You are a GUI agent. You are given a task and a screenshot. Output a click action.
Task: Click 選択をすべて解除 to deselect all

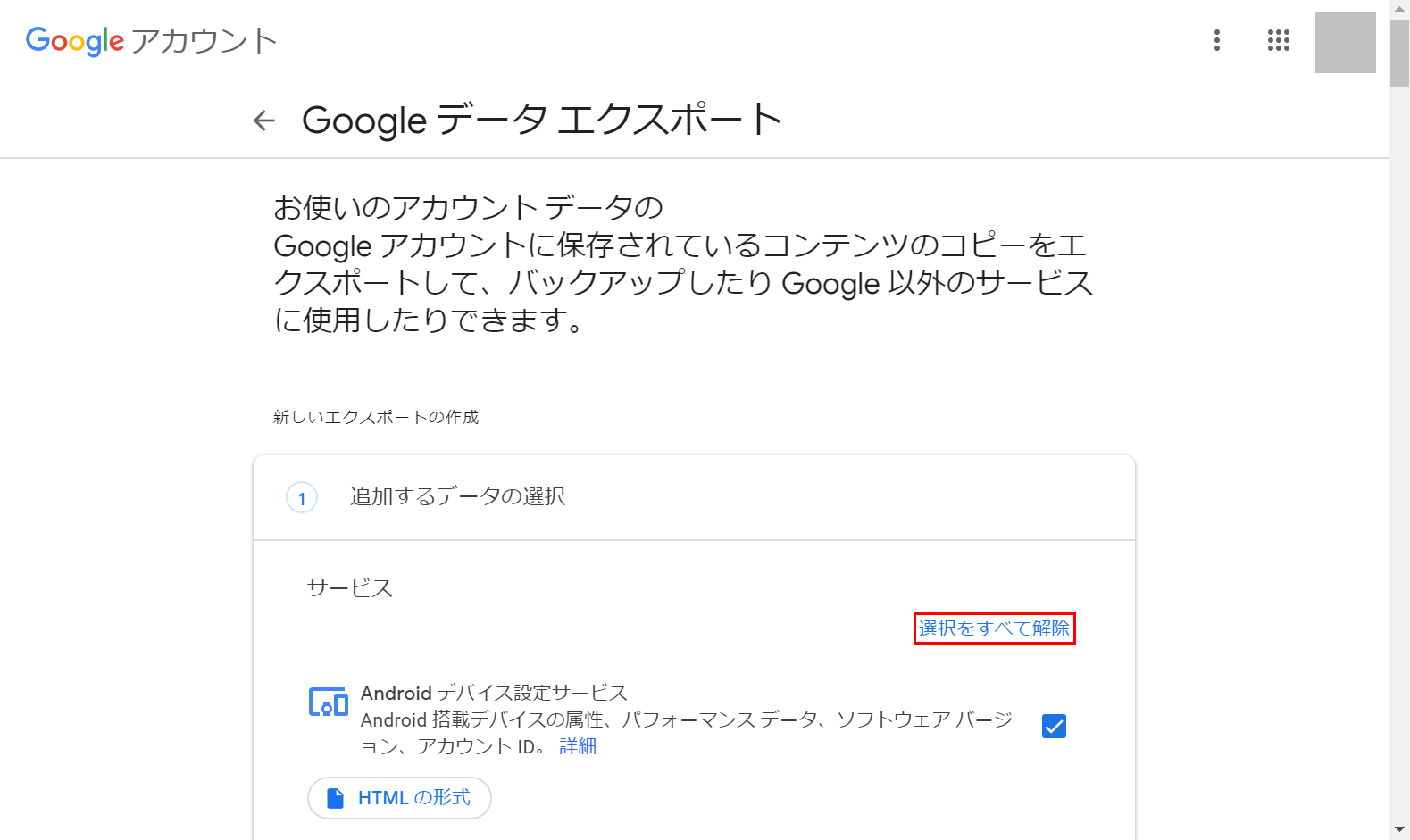click(x=994, y=628)
